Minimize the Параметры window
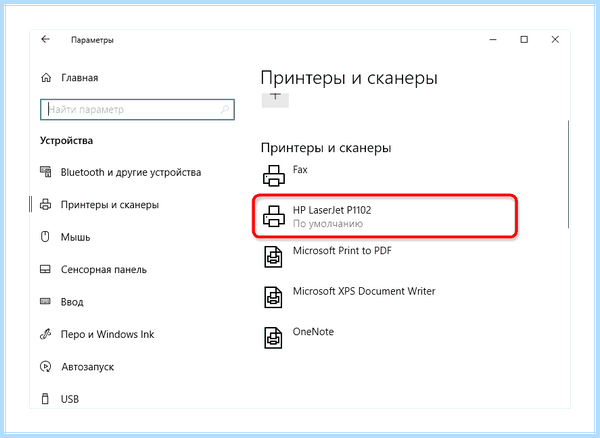Screen dimensions: 600x438 (x=493, y=39)
